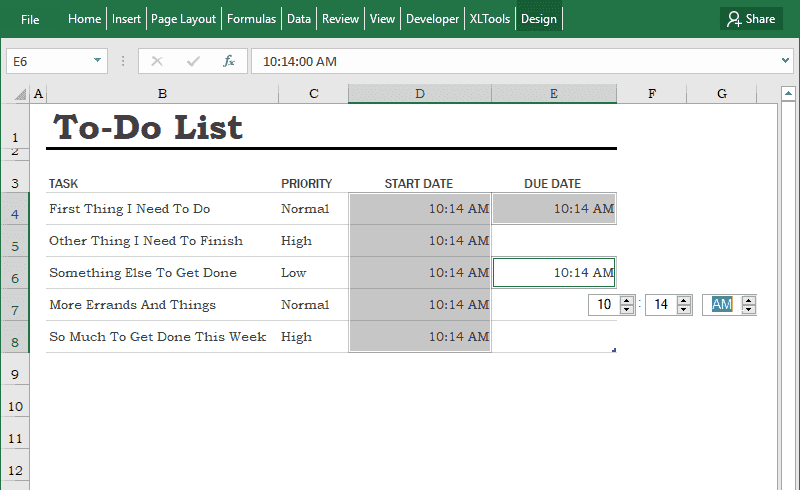Click the AM/PM field
The image size is (800, 490).
coord(721,305)
